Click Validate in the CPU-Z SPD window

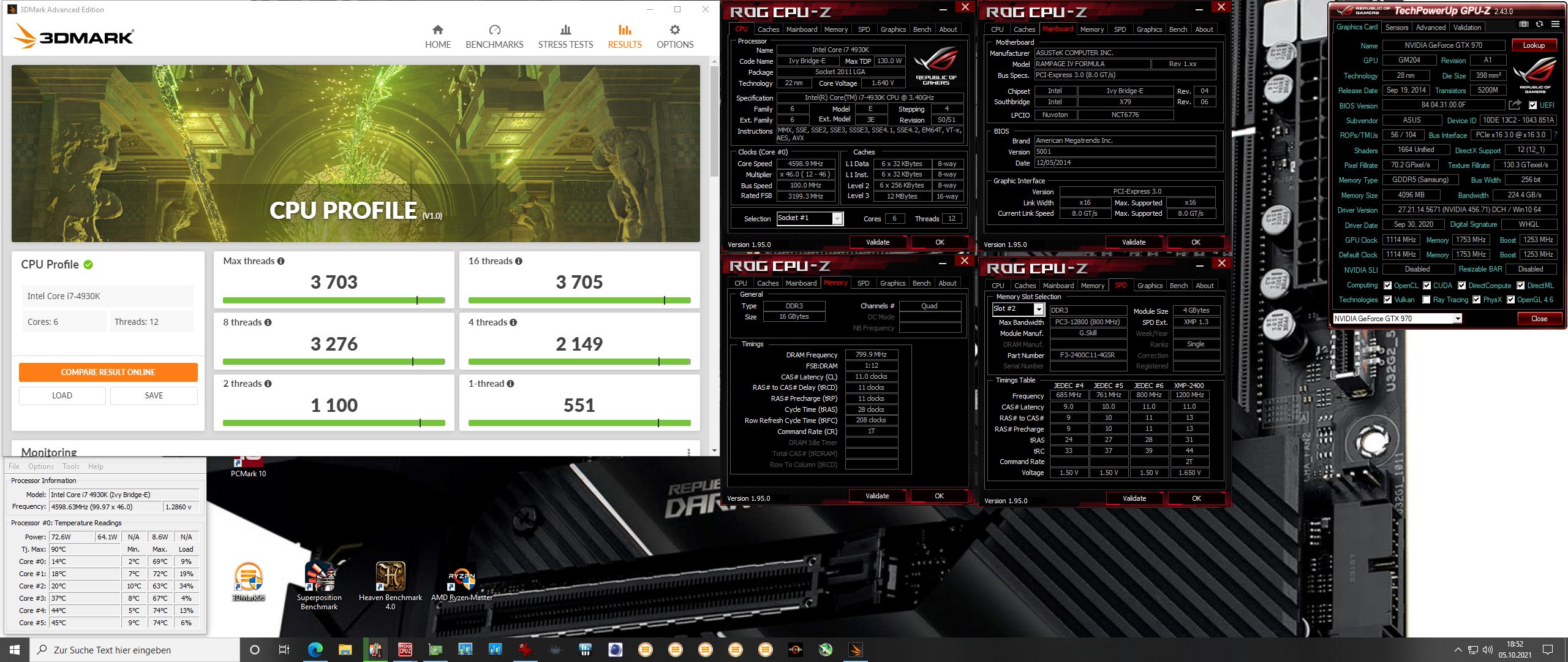(1134, 498)
